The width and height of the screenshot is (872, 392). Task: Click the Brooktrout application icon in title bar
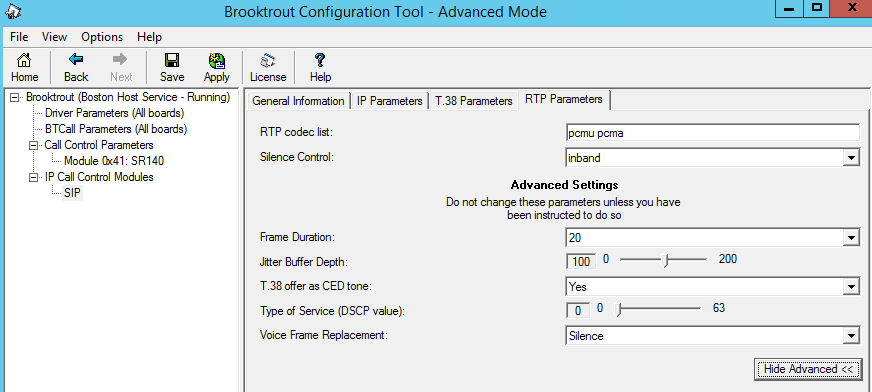pyautogui.click(x=12, y=11)
